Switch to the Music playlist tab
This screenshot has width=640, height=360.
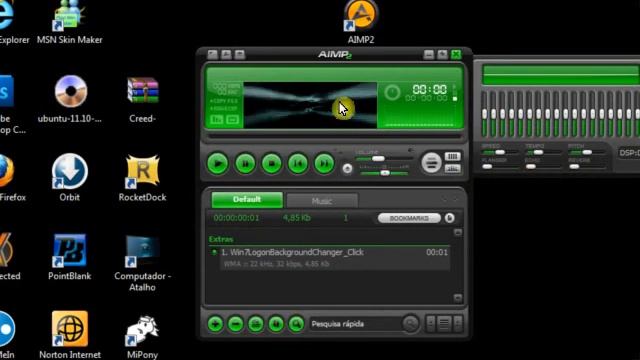pos(322,201)
